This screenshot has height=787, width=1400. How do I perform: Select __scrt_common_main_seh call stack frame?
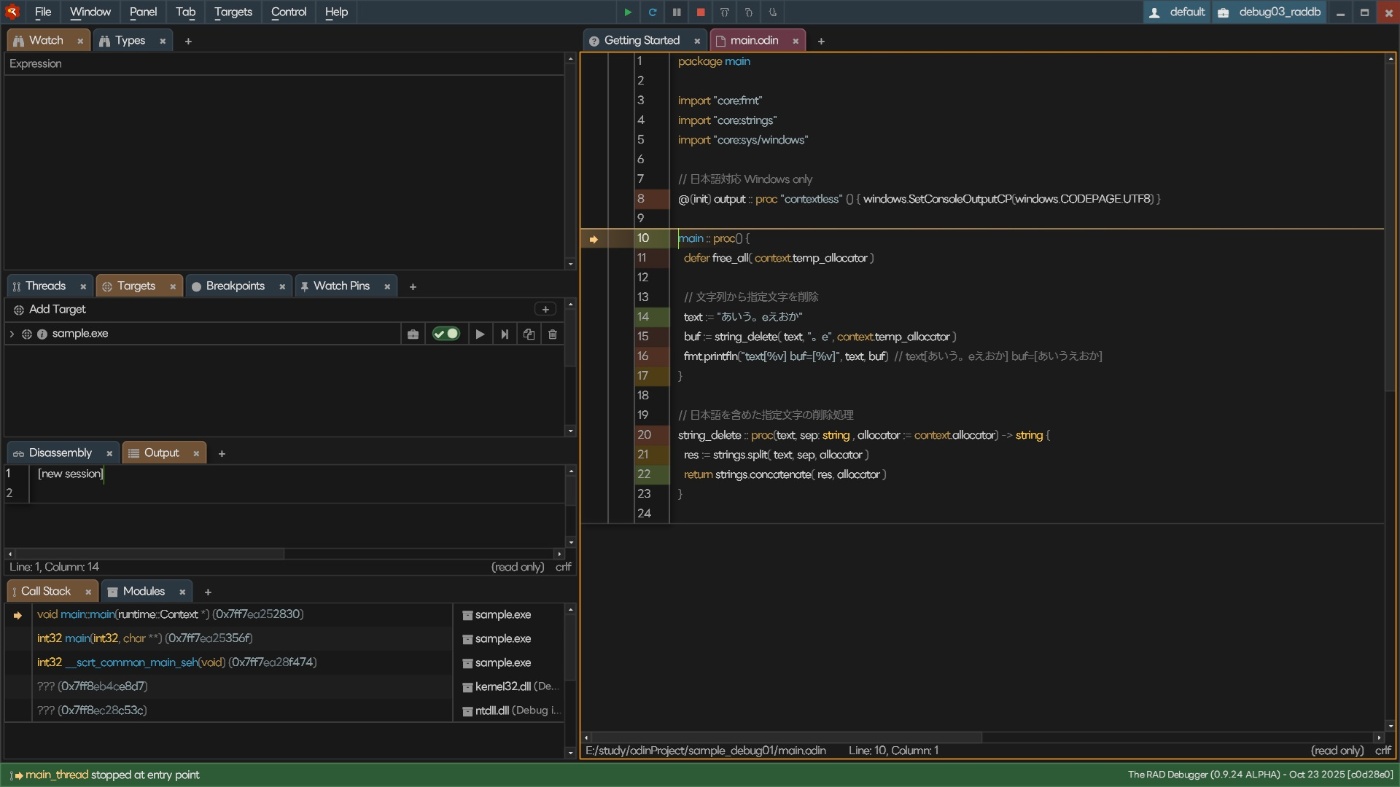click(241, 663)
